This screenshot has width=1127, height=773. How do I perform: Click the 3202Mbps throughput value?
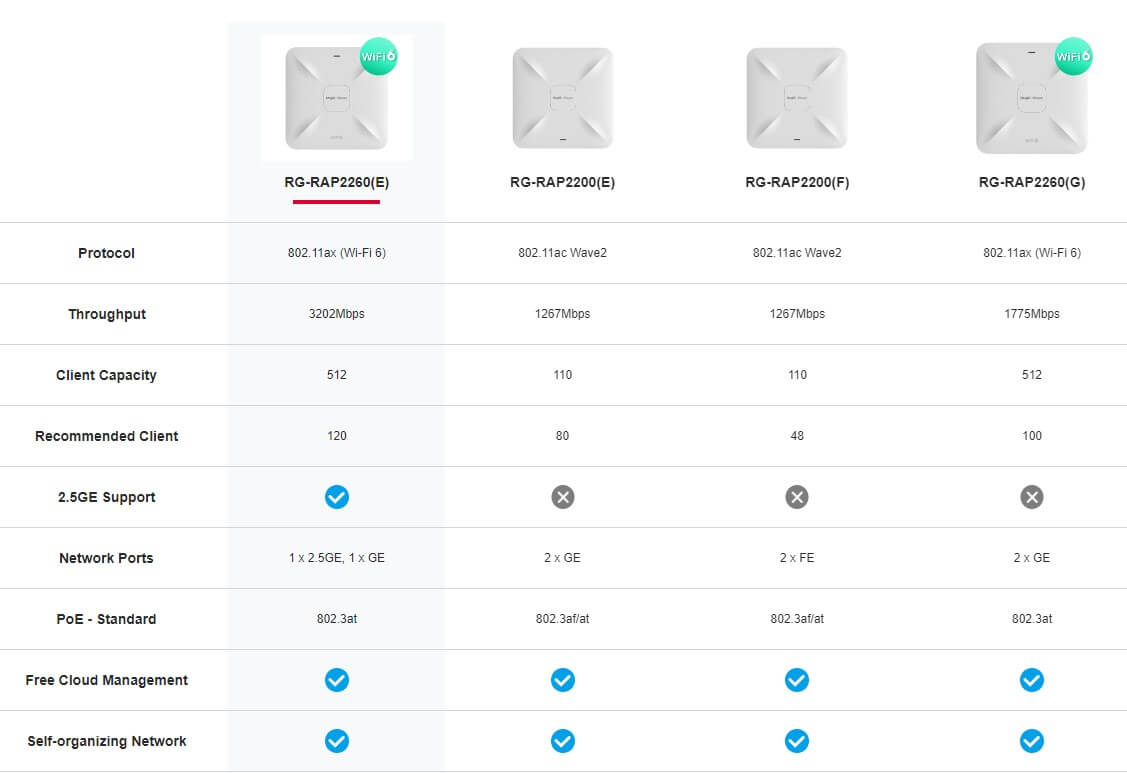coord(336,314)
